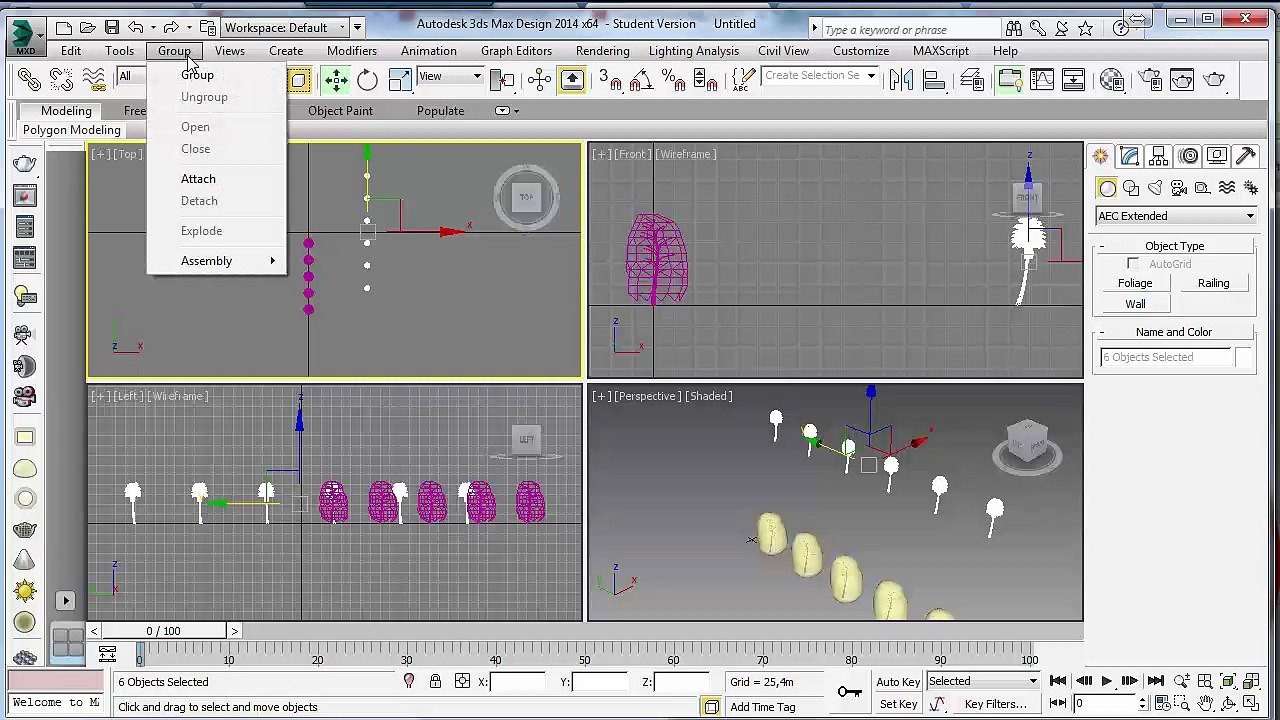
Task: Click Attach in the Group menu
Action: [198, 179]
